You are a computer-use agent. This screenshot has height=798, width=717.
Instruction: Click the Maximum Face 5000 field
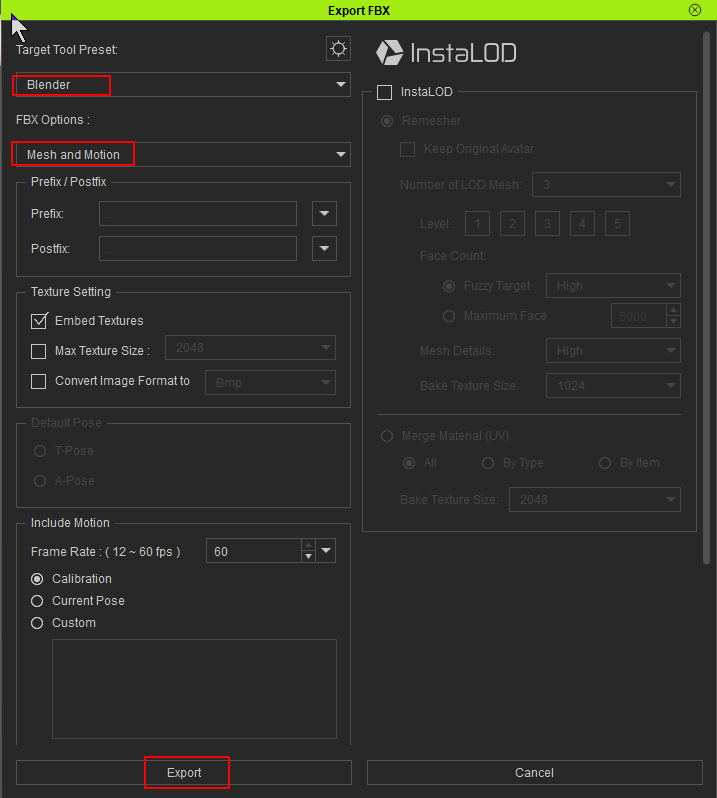[639, 316]
